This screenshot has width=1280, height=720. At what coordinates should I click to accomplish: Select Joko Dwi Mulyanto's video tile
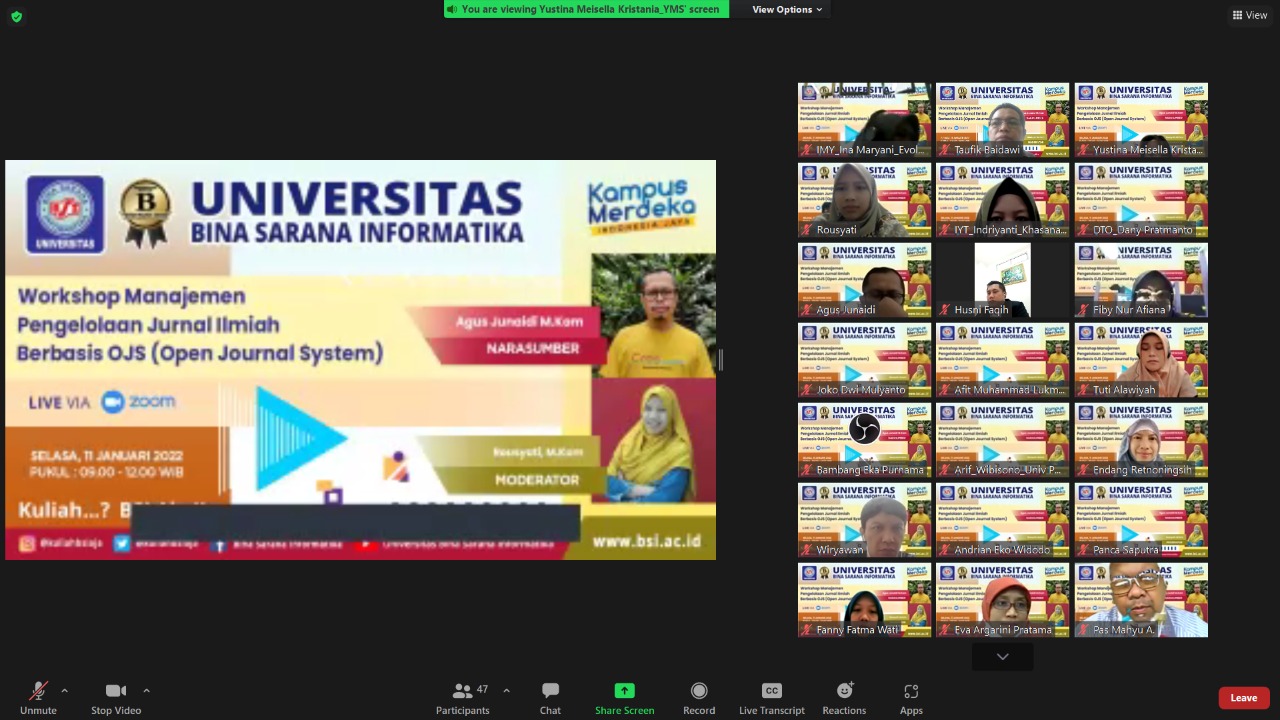pos(864,360)
